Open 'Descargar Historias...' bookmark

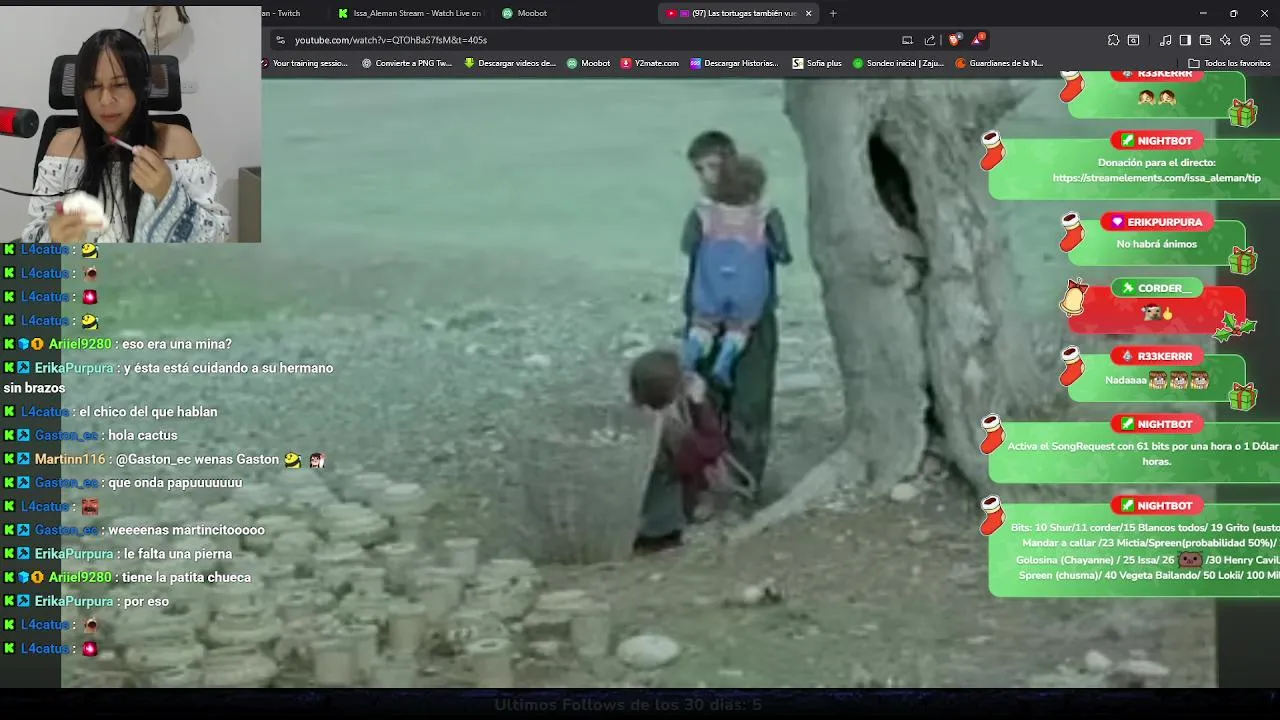pyautogui.click(x=734, y=63)
